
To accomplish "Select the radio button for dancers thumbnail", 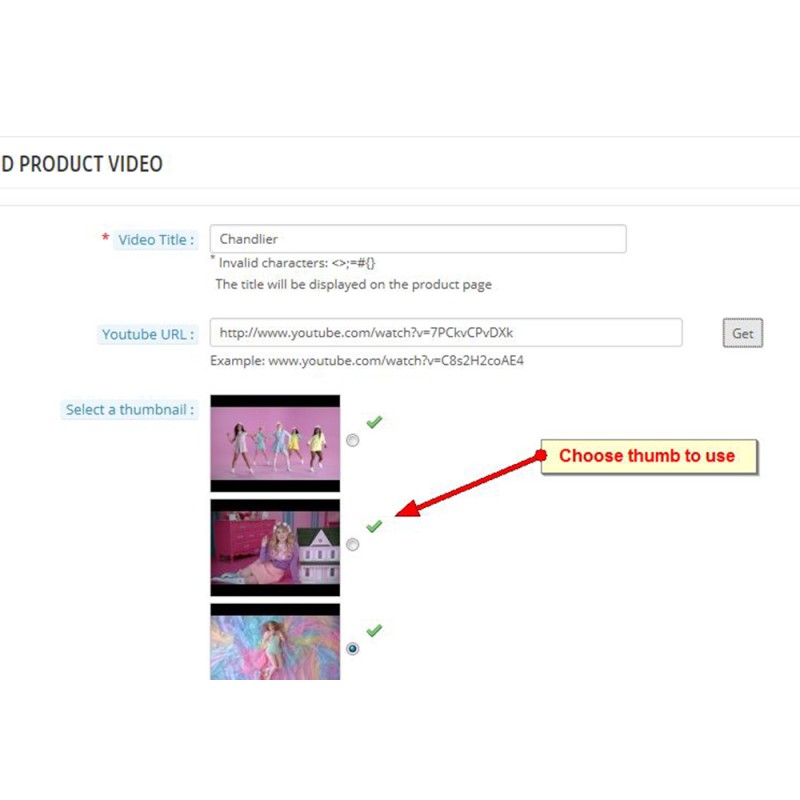I will pos(352,440).
